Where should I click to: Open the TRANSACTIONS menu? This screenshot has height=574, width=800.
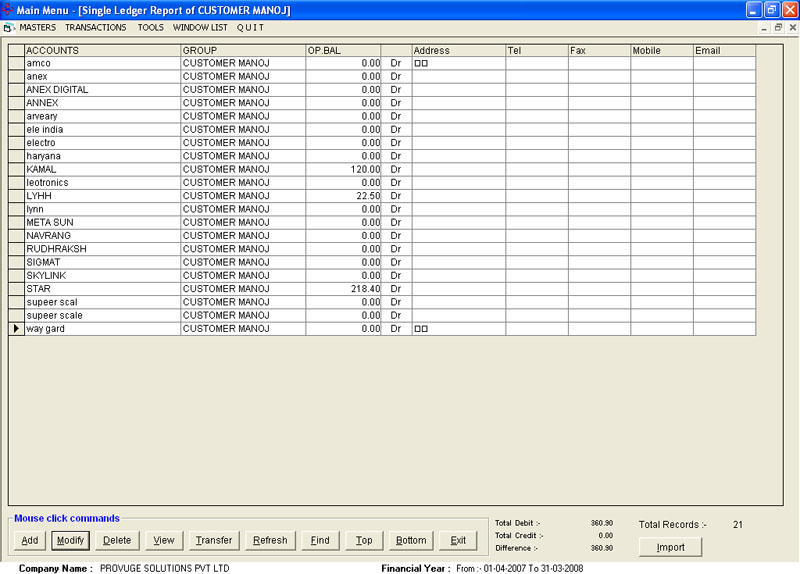click(96, 28)
